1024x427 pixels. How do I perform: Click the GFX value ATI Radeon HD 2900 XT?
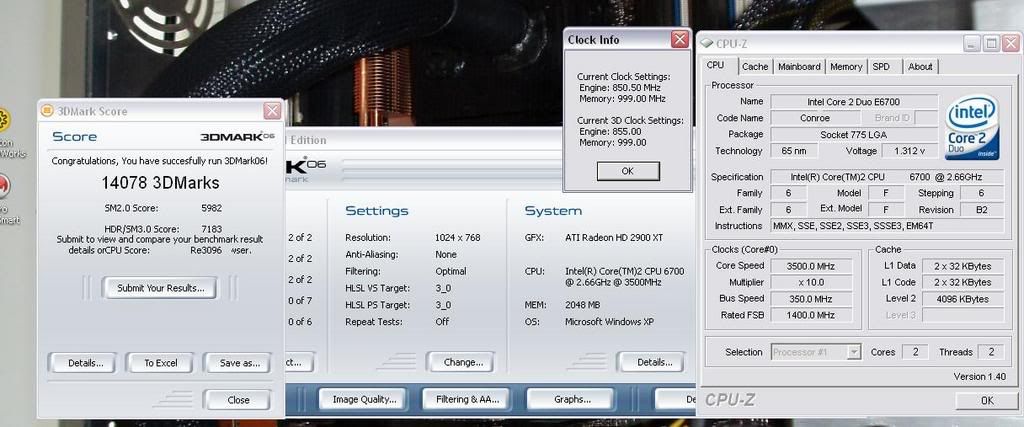click(x=614, y=238)
